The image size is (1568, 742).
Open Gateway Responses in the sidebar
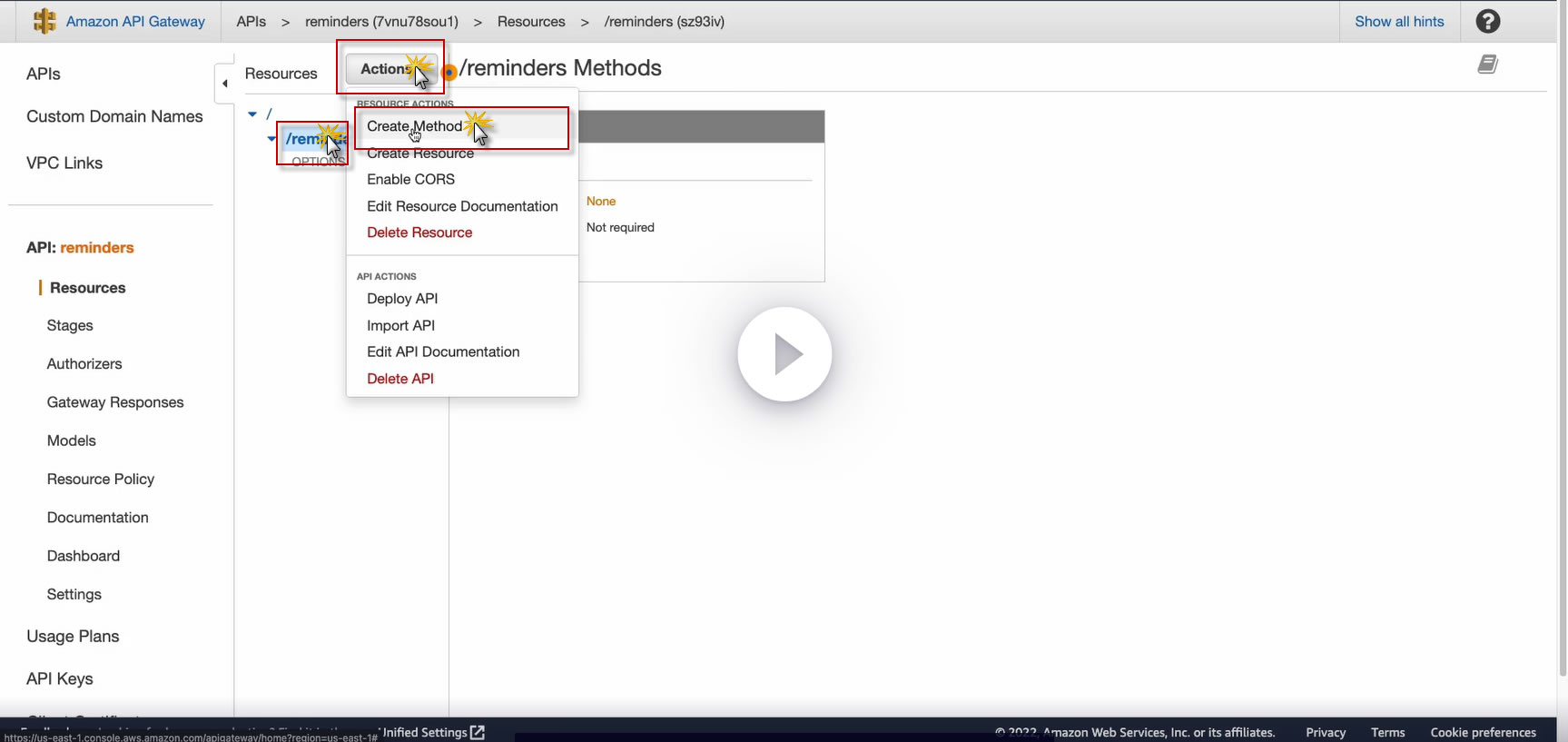(x=115, y=401)
